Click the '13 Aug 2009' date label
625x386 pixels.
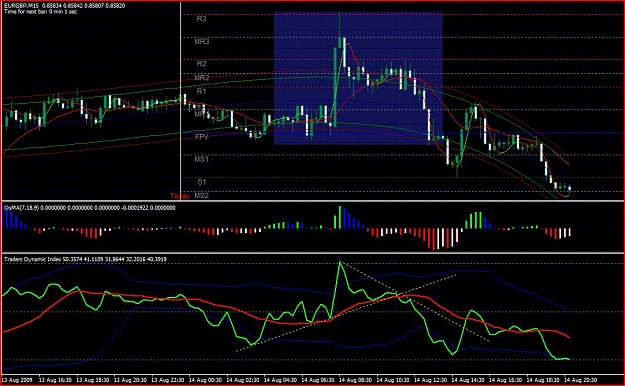click(17, 380)
